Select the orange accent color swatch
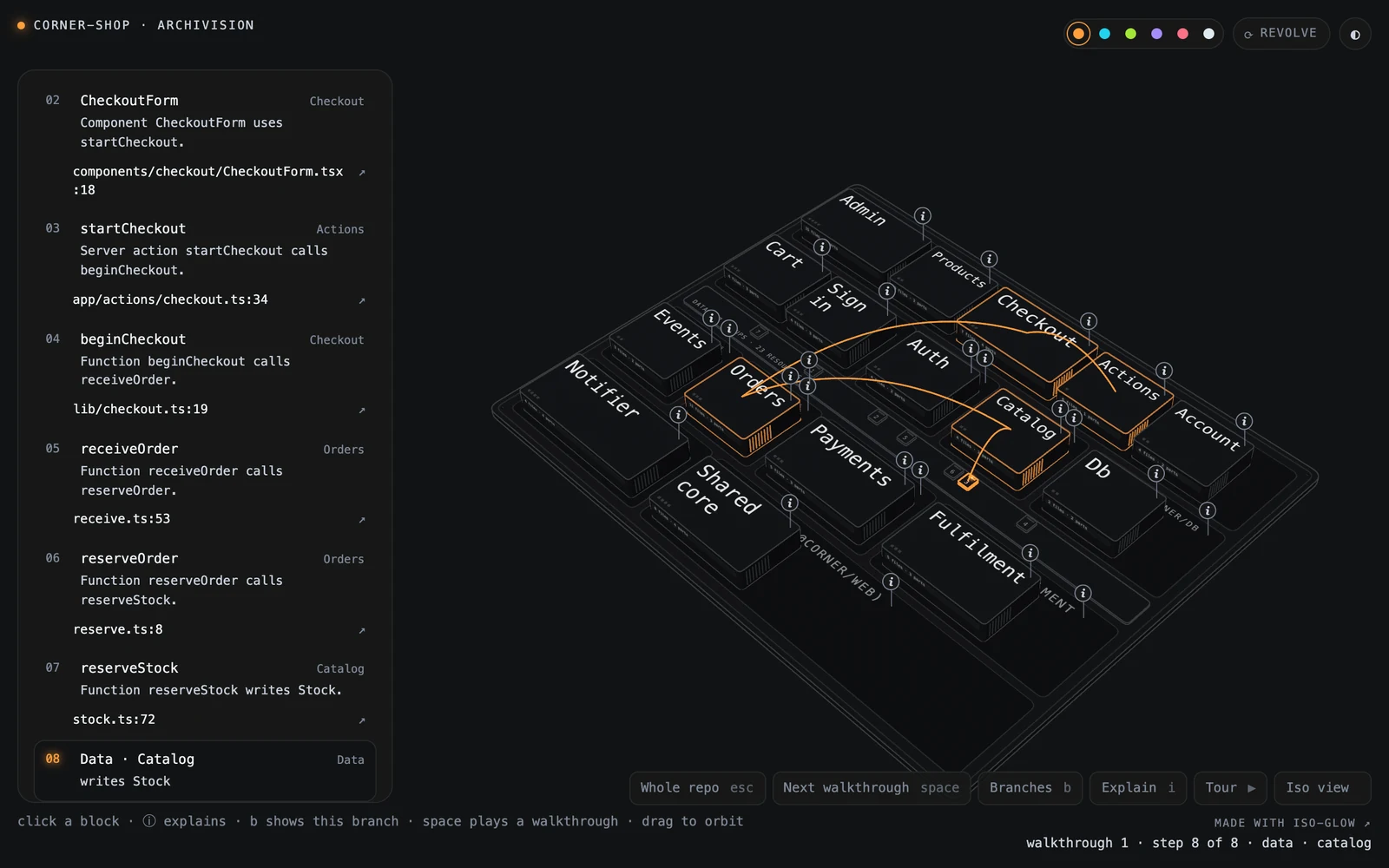This screenshot has height=868, width=1389. 1078,34
